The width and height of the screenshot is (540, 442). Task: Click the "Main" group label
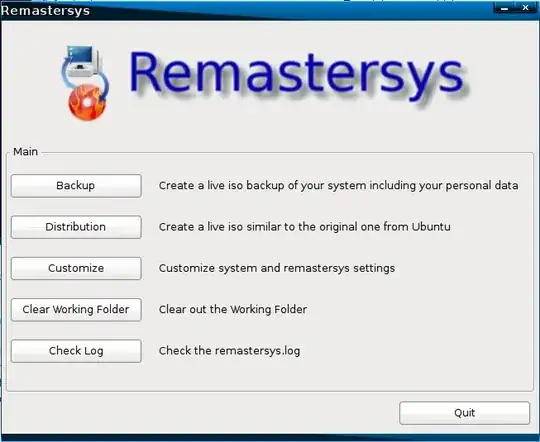point(25,152)
